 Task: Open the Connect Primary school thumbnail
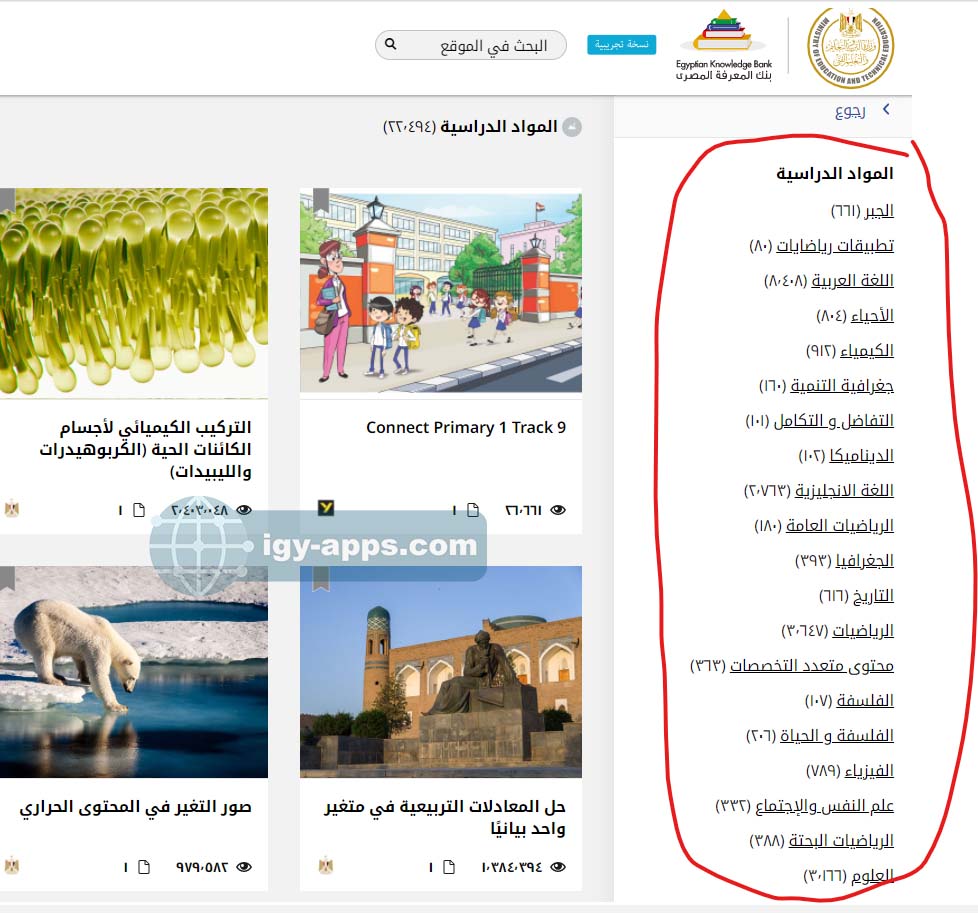pos(440,293)
